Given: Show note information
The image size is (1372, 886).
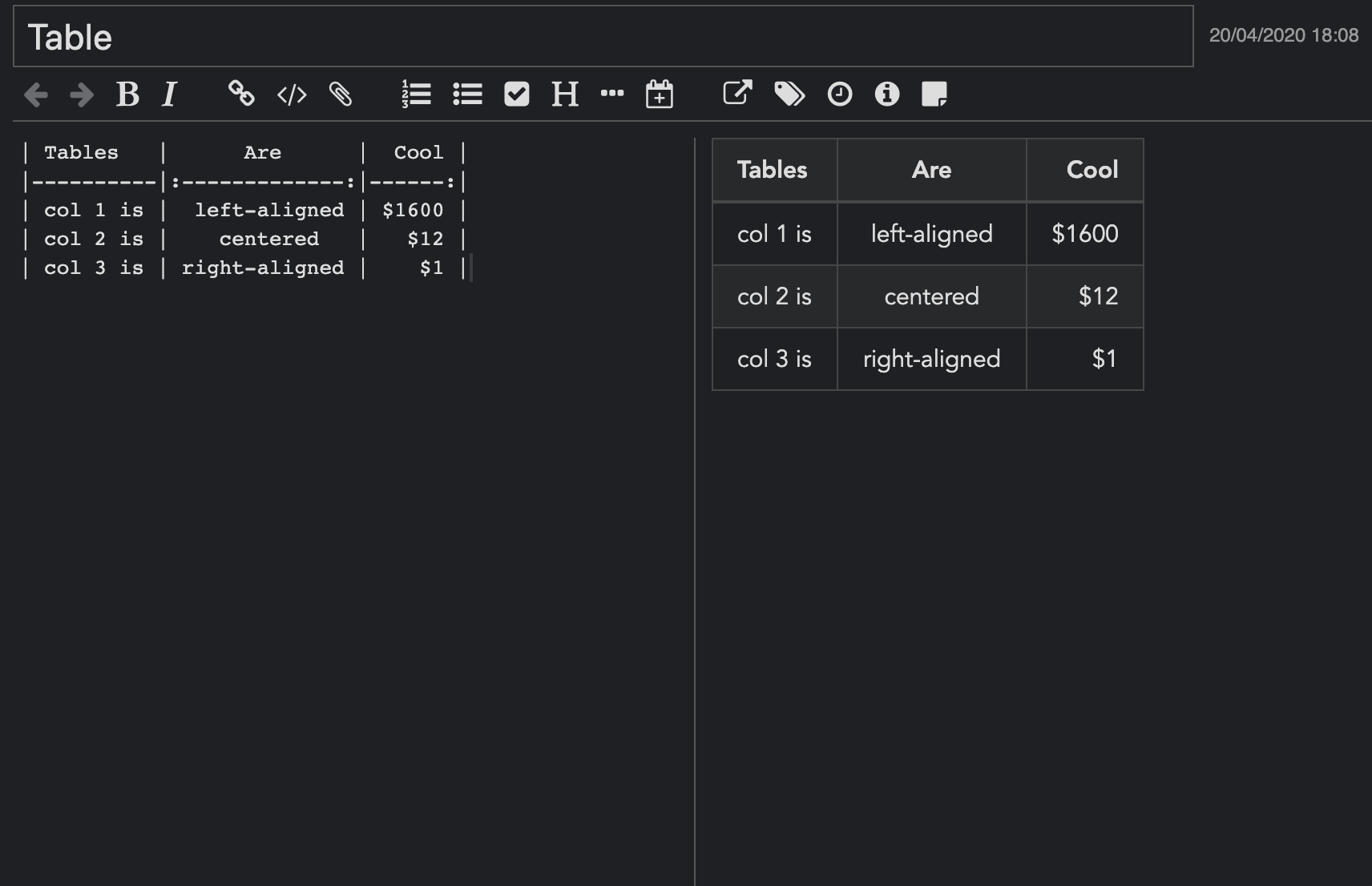Looking at the screenshot, I should click(x=887, y=95).
